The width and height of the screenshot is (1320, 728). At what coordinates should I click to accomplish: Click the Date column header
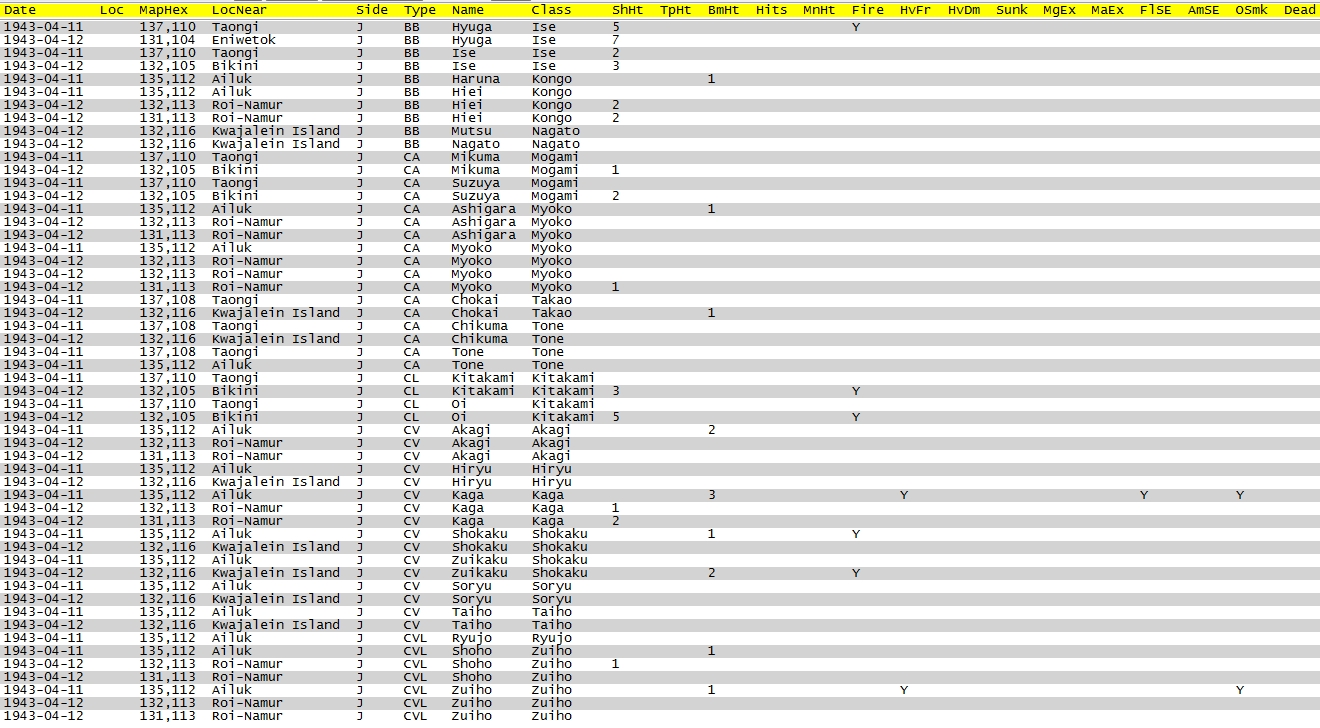(20, 10)
